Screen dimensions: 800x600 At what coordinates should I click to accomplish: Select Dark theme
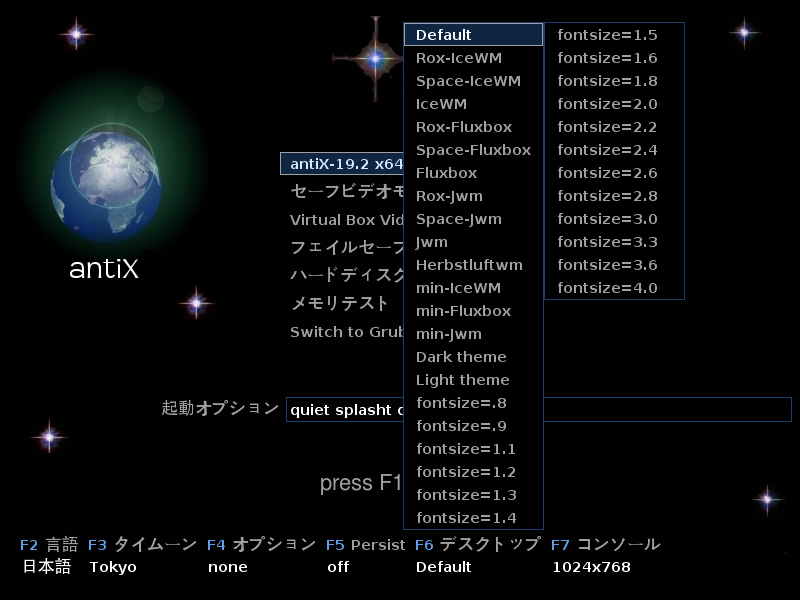473,356
